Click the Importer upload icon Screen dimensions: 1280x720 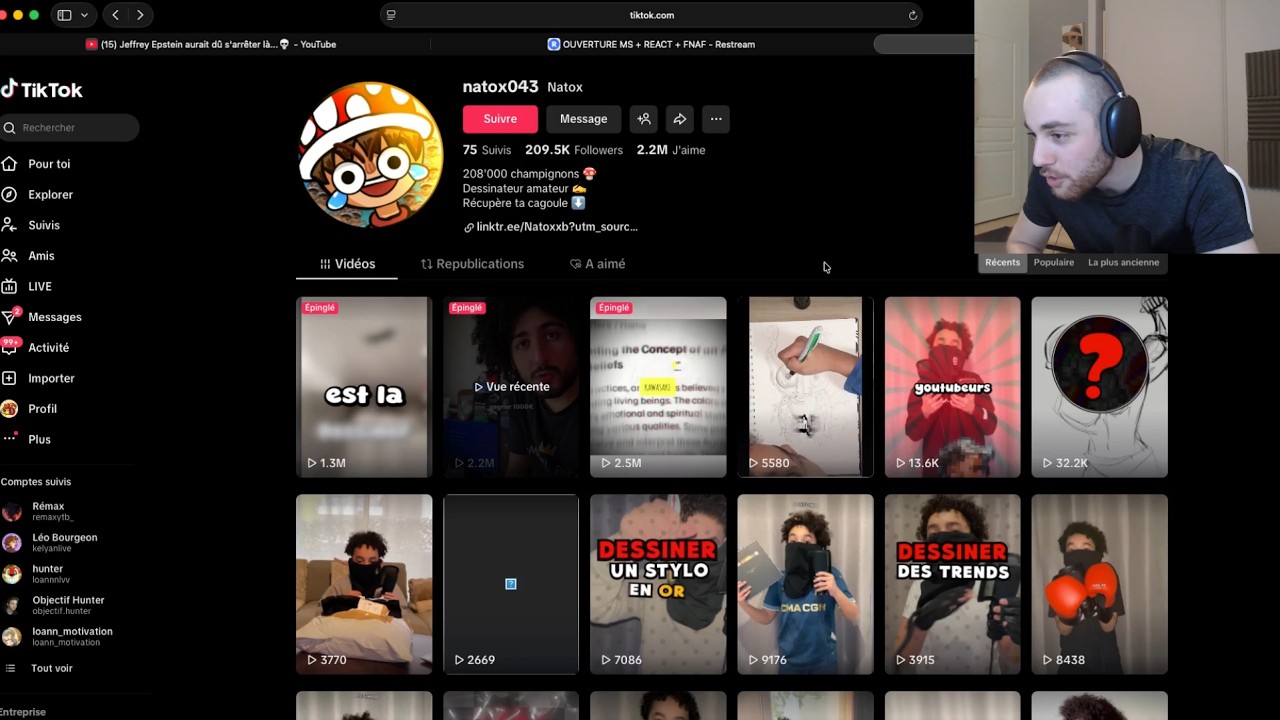pyautogui.click(x=9, y=378)
